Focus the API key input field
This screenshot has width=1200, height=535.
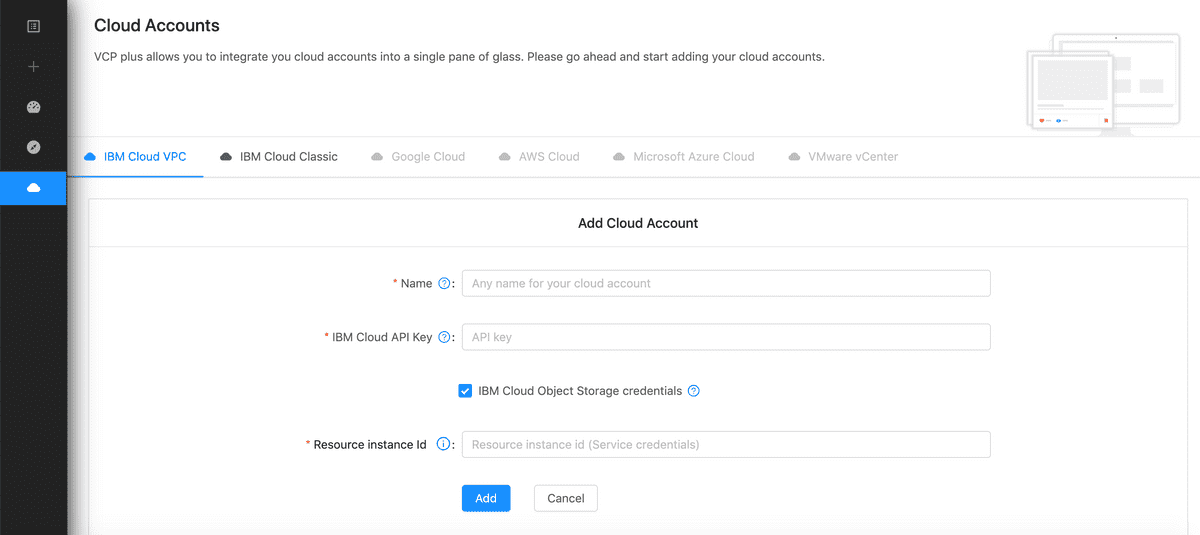726,337
